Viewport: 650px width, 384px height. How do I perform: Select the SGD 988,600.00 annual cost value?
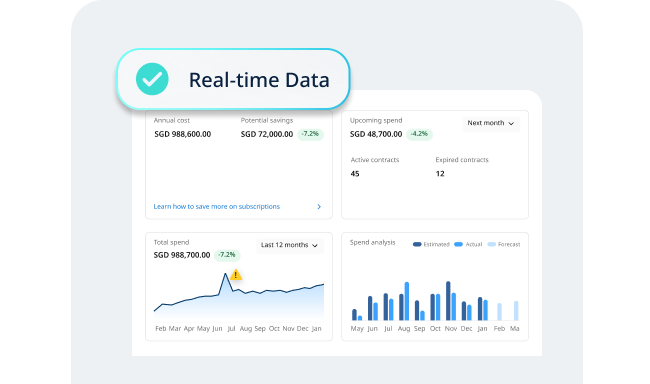coord(183,134)
